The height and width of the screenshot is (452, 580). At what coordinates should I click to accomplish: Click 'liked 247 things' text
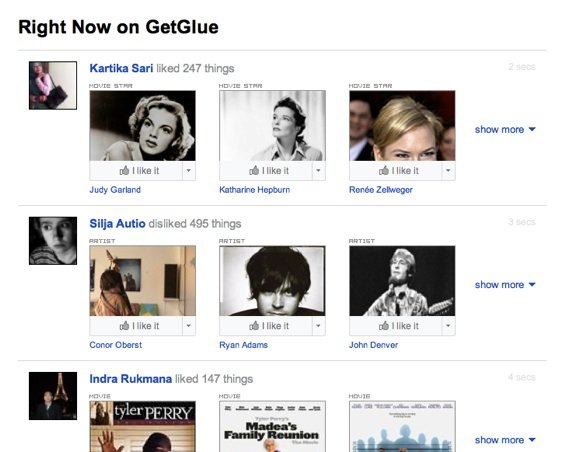tap(195, 68)
